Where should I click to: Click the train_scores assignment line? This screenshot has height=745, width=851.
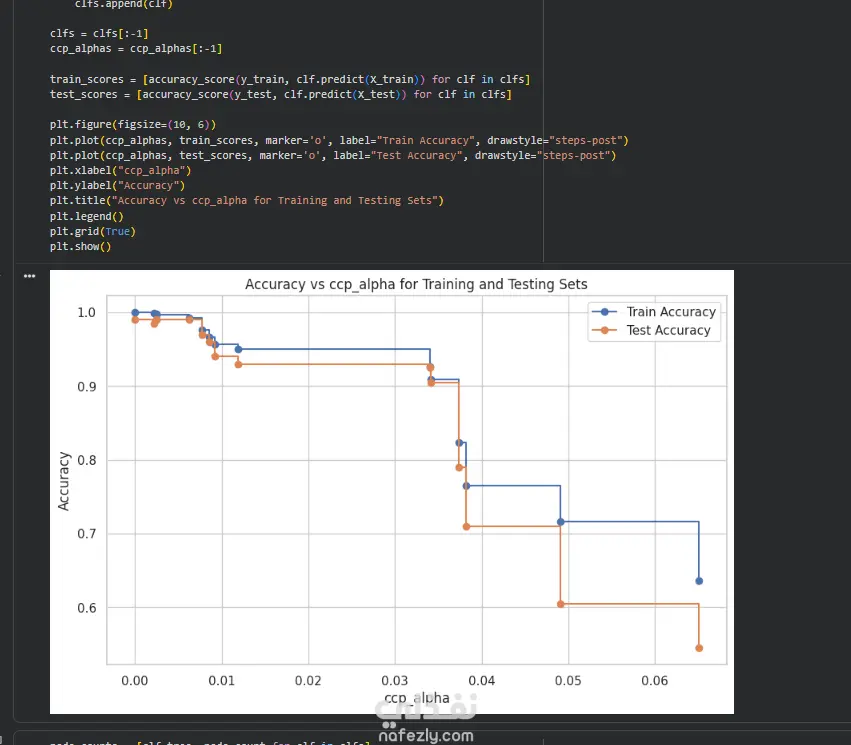tap(290, 79)
